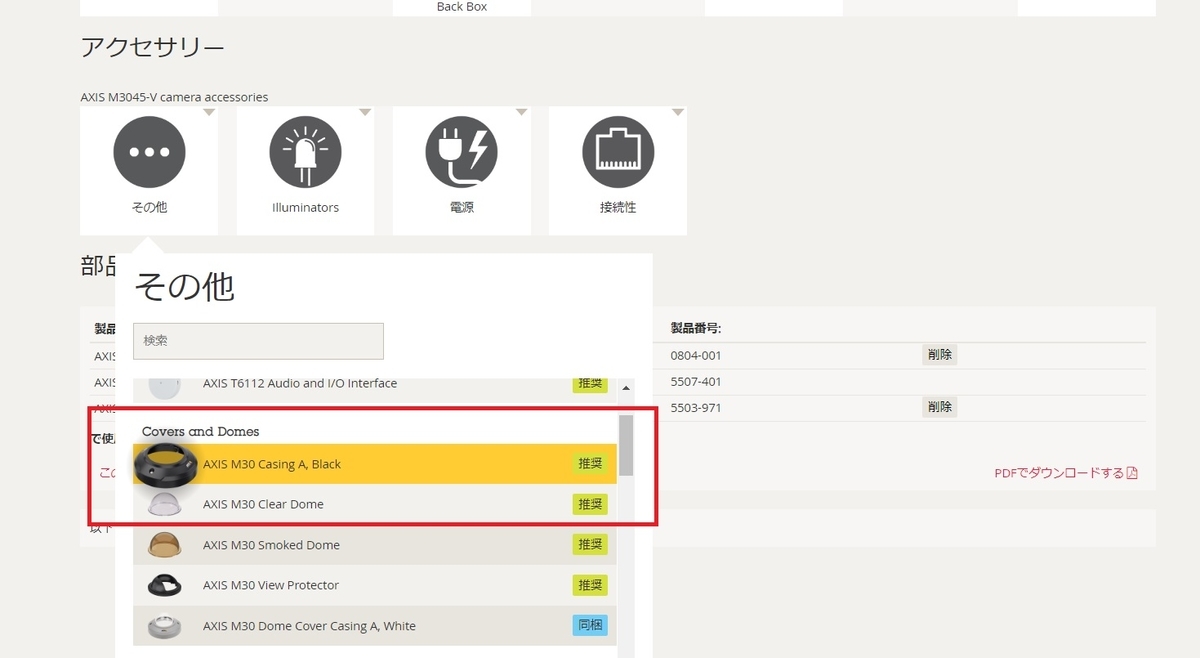Select AXIS M30 Smoked Dome item
Image resolution: width=1200 pixels, height=658 pixels.
tap(375, 545)
